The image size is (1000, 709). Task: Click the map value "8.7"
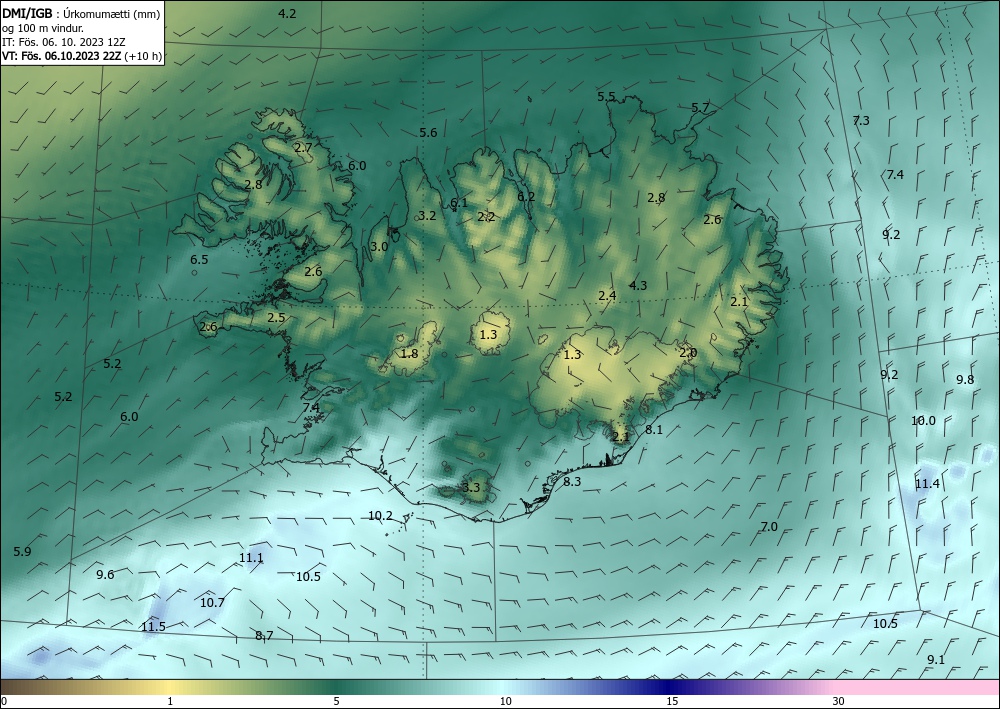(x=264, y=636)
